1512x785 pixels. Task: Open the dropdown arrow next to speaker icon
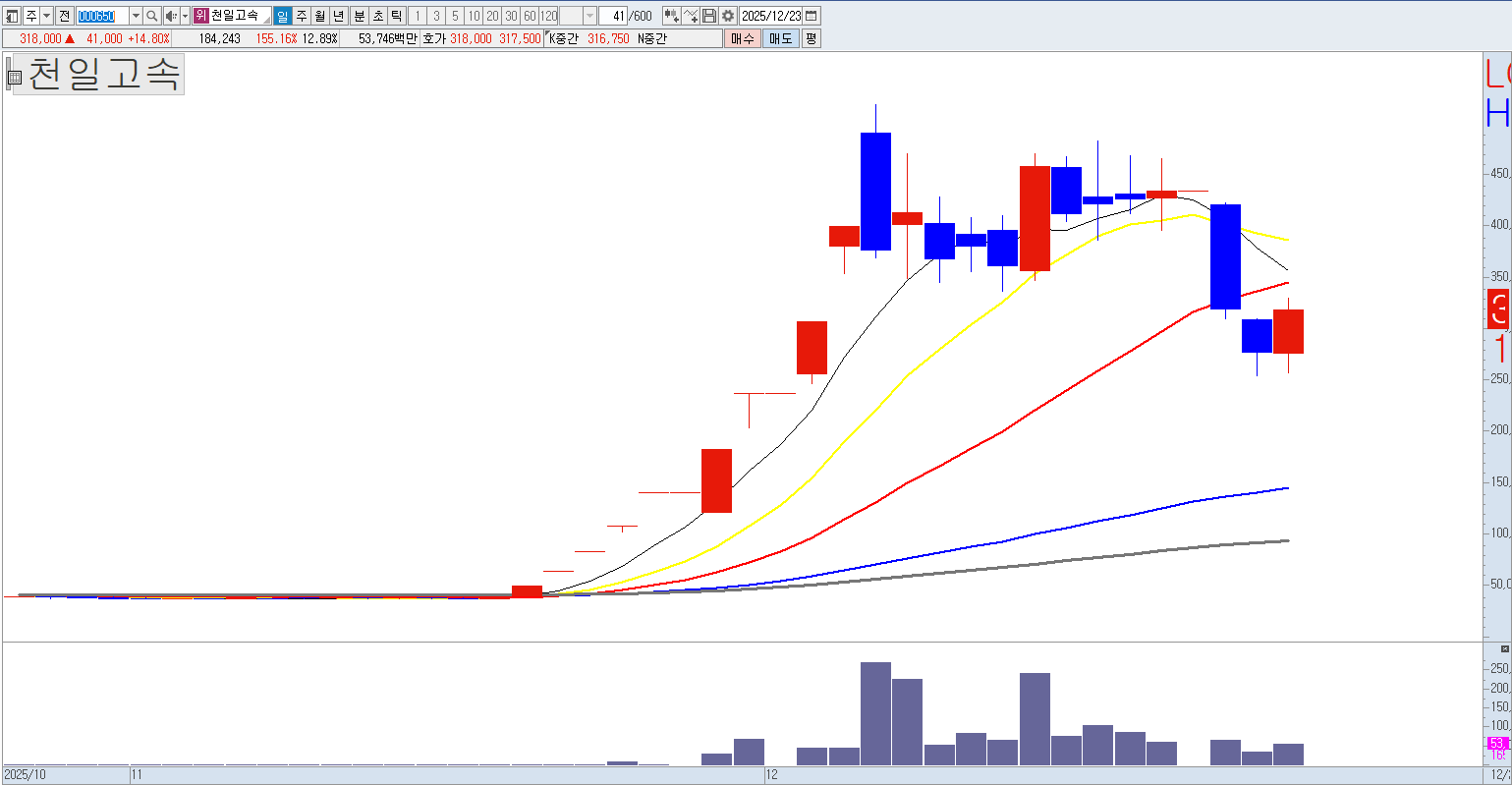point(185,16)
